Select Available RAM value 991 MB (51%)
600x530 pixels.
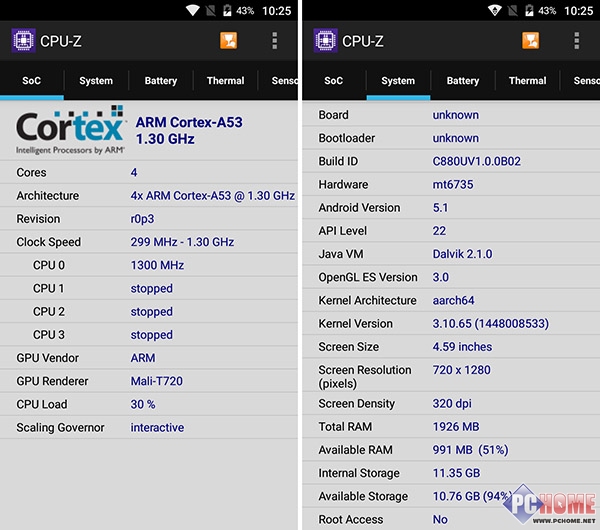[x=470, y=450]
